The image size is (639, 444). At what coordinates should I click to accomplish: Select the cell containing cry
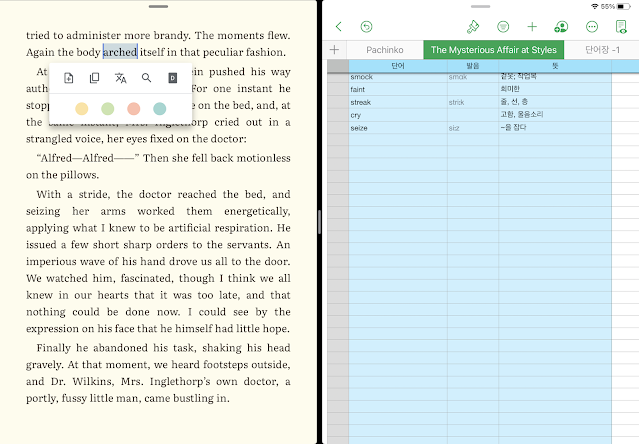[x=398, y=115]
